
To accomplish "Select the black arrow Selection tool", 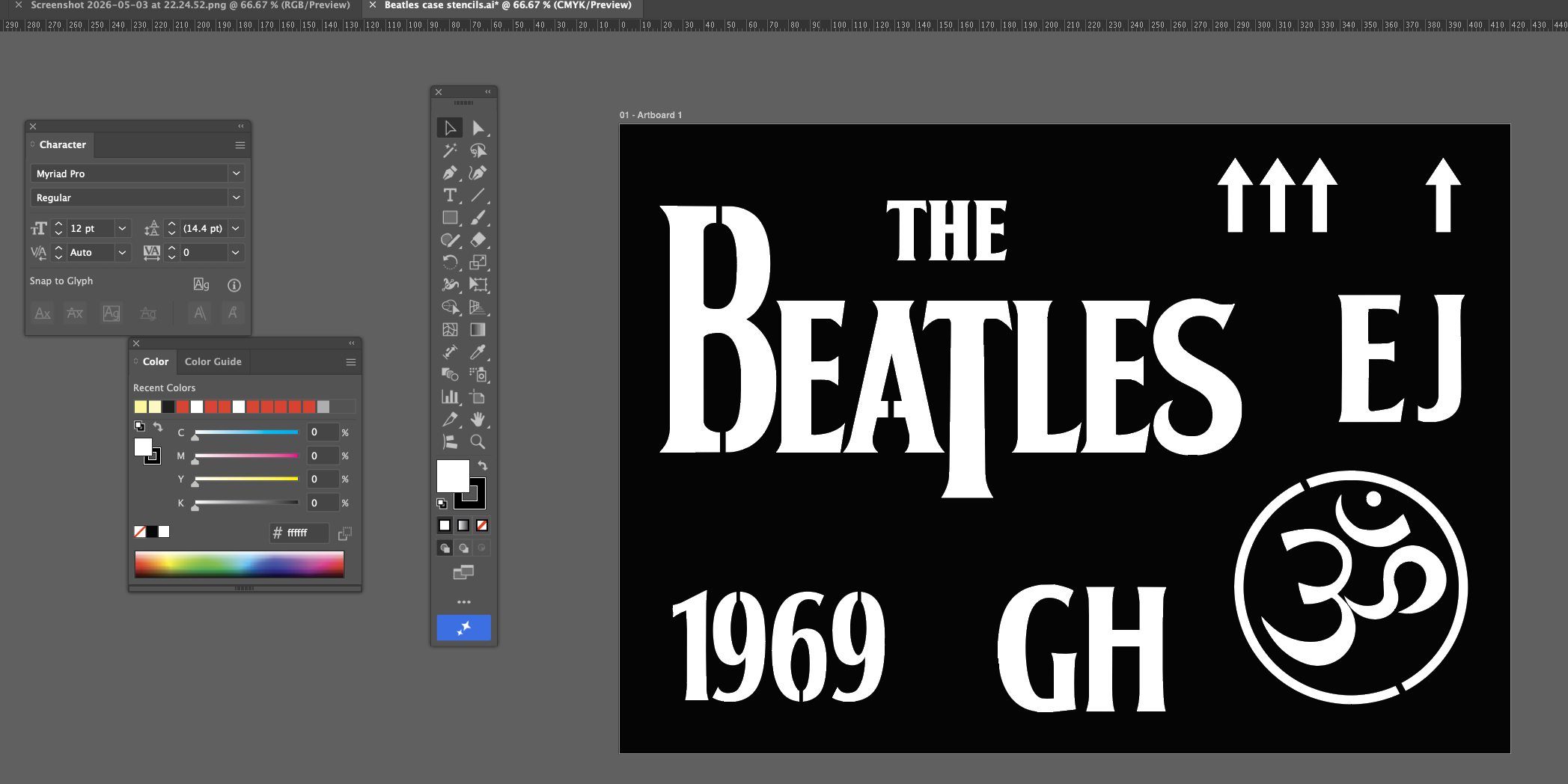I will tap(450, 128).
